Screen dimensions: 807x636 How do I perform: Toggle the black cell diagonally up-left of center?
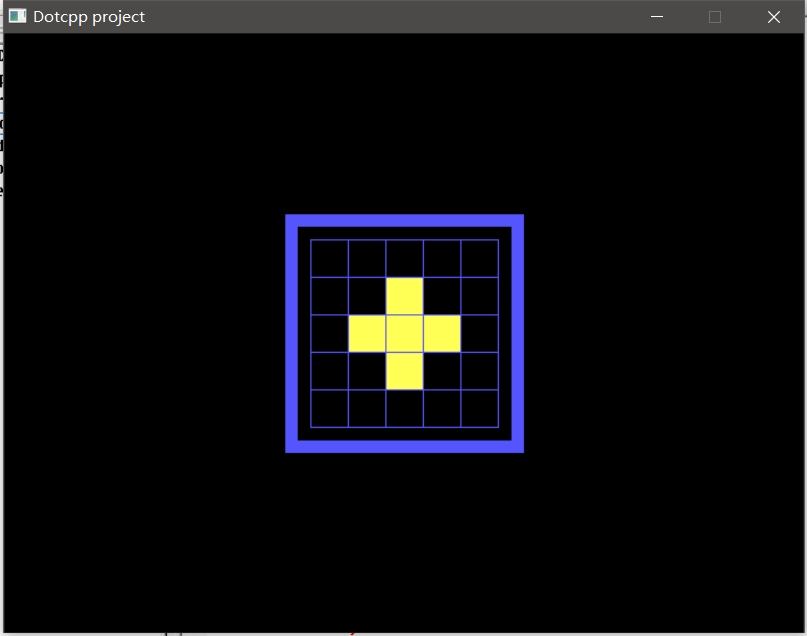367,296
